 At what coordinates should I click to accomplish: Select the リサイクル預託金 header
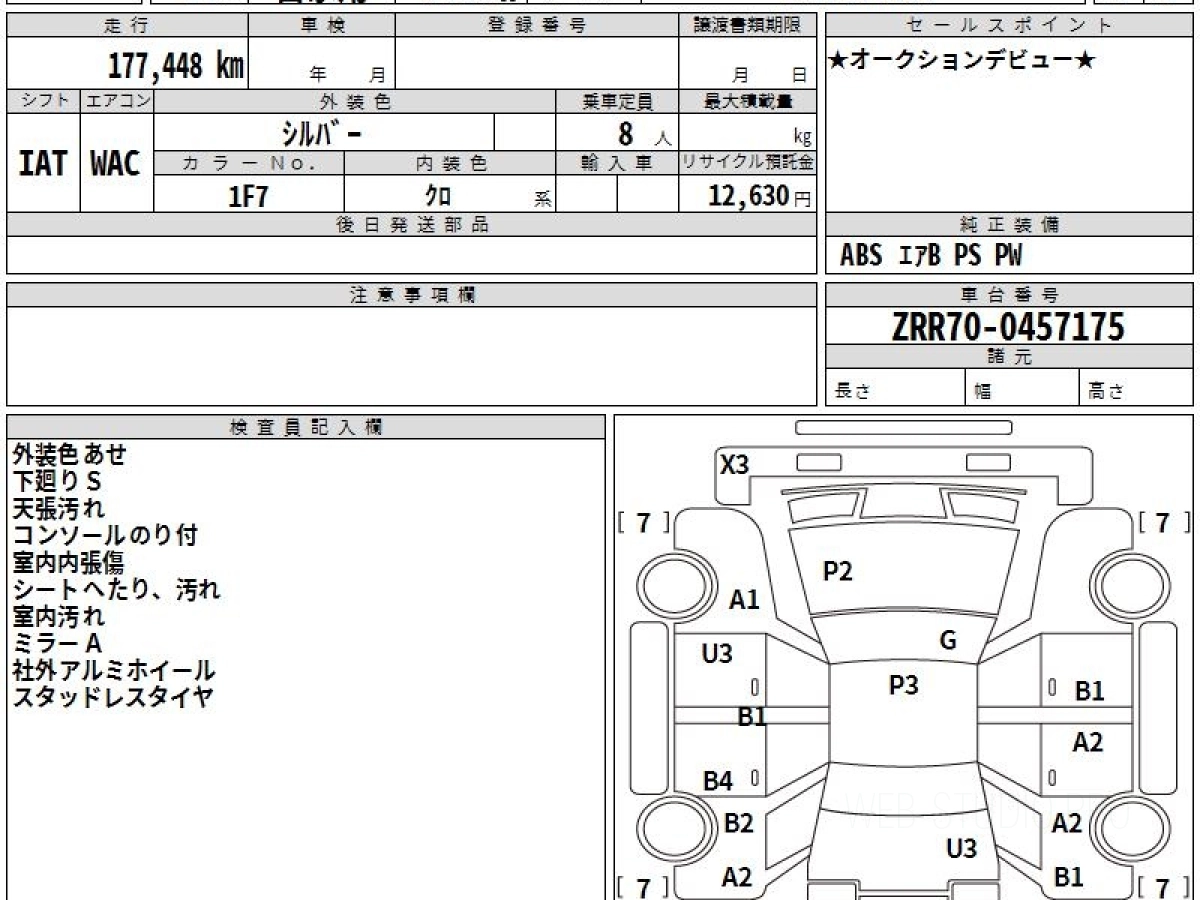tap(748, 163)
